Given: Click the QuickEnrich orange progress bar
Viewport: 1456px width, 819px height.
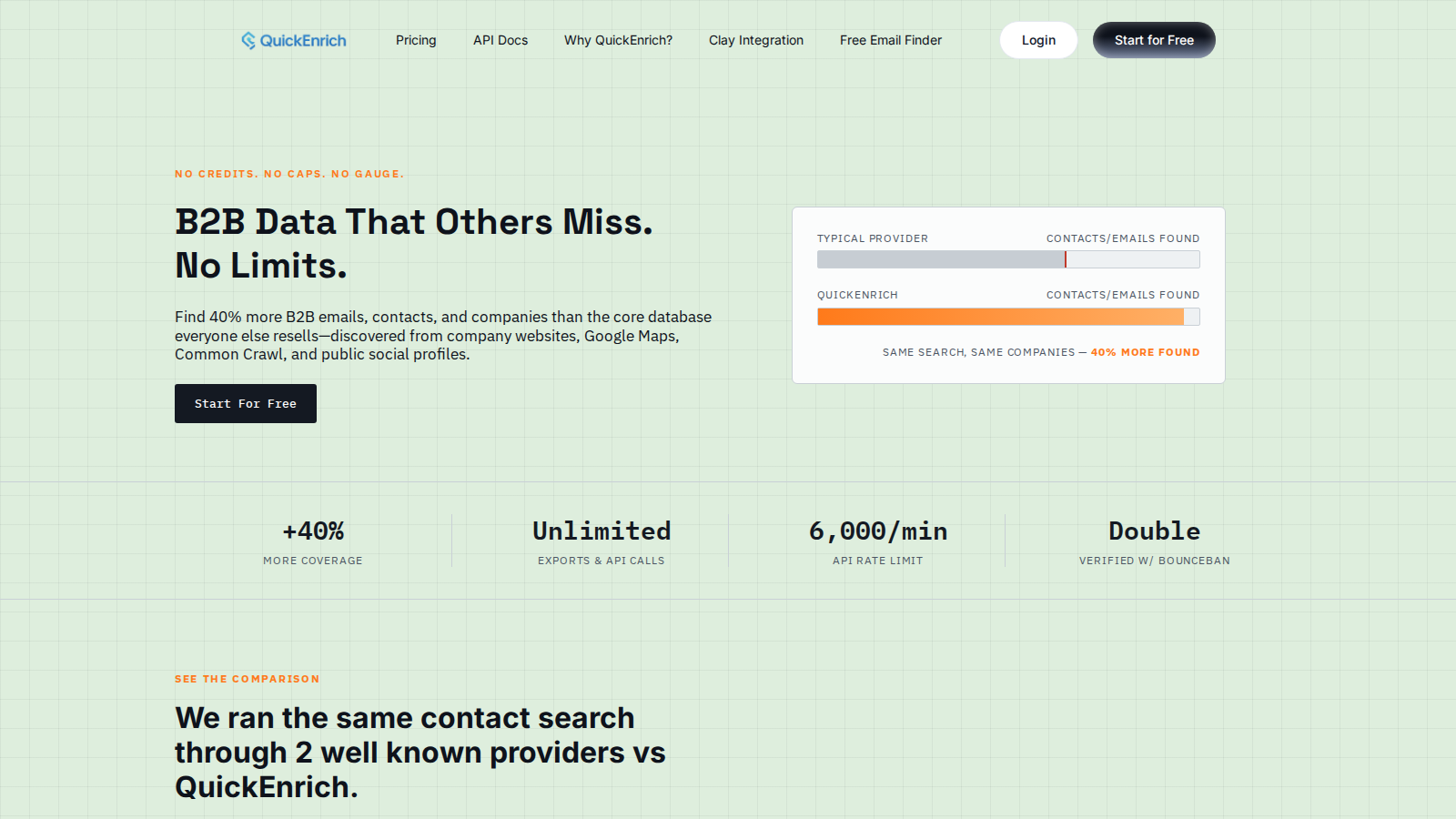Looking at the screenshot, I should click(1008, 317).
